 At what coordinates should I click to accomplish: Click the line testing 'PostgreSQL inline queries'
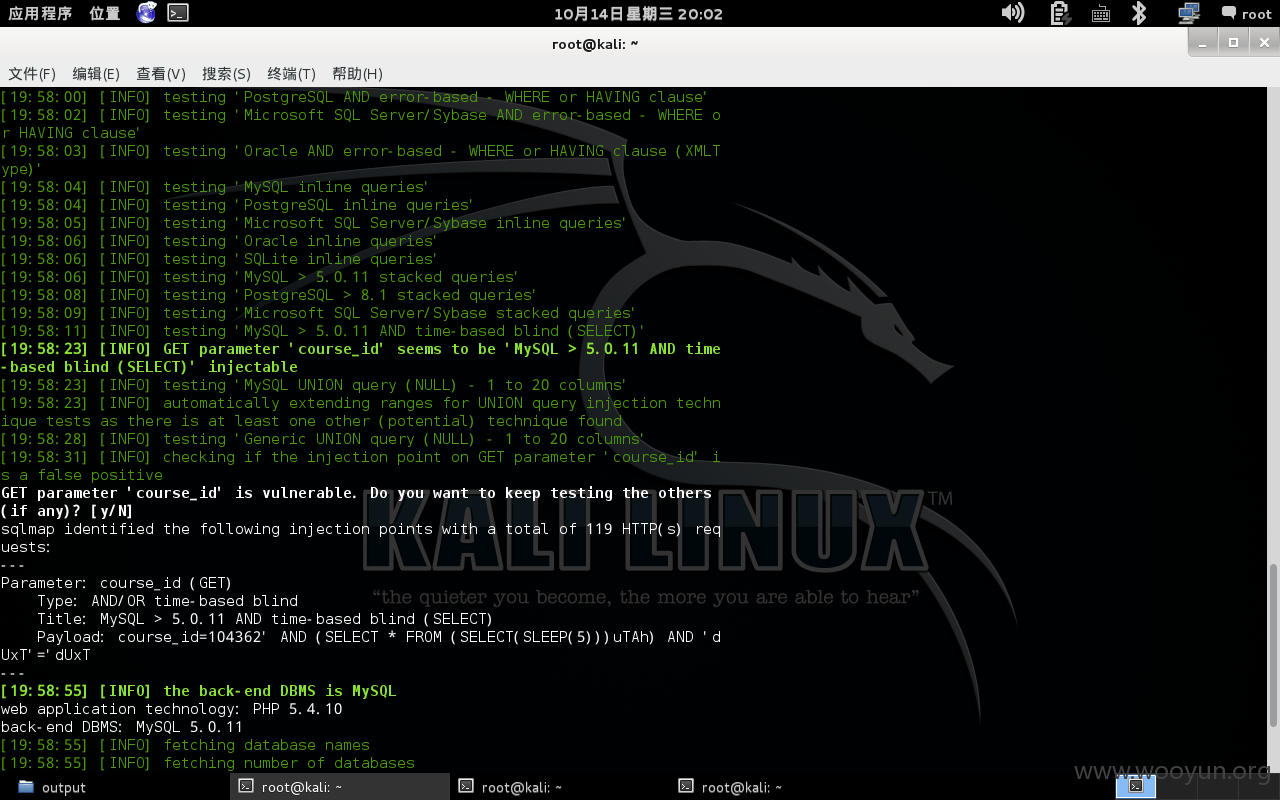(x=237, y=205)
